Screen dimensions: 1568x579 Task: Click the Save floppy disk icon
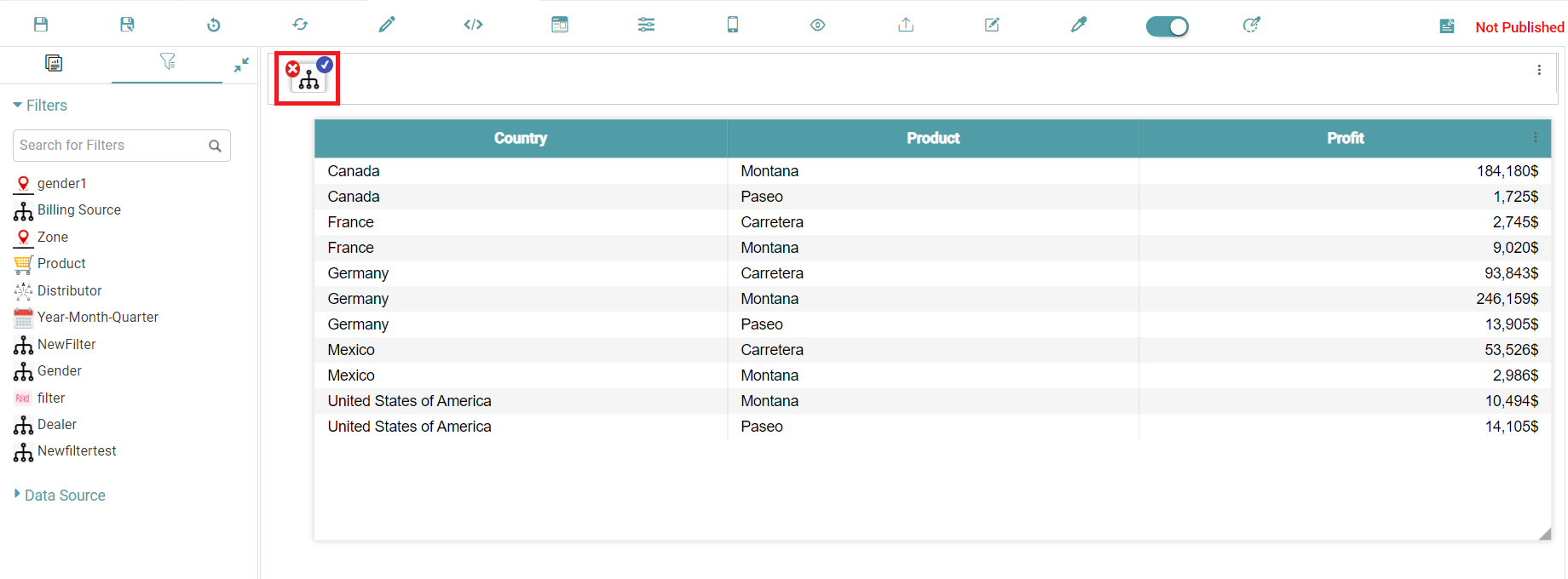point(41,25)
